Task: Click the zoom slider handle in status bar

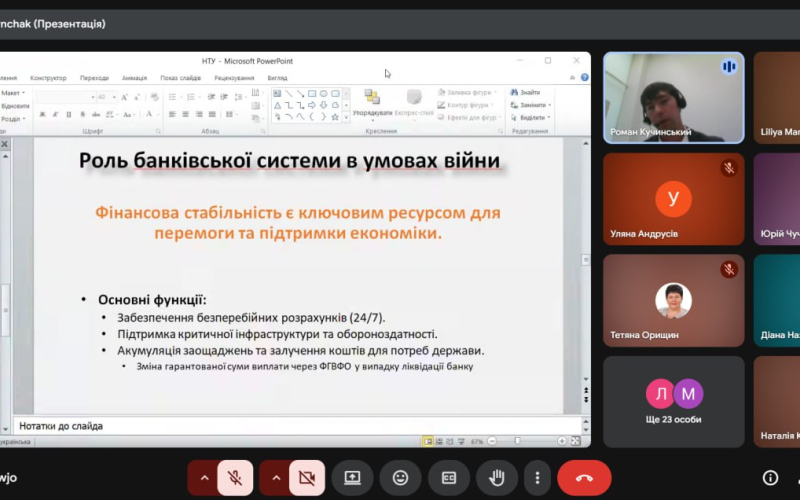Action: tap(518, 441)
